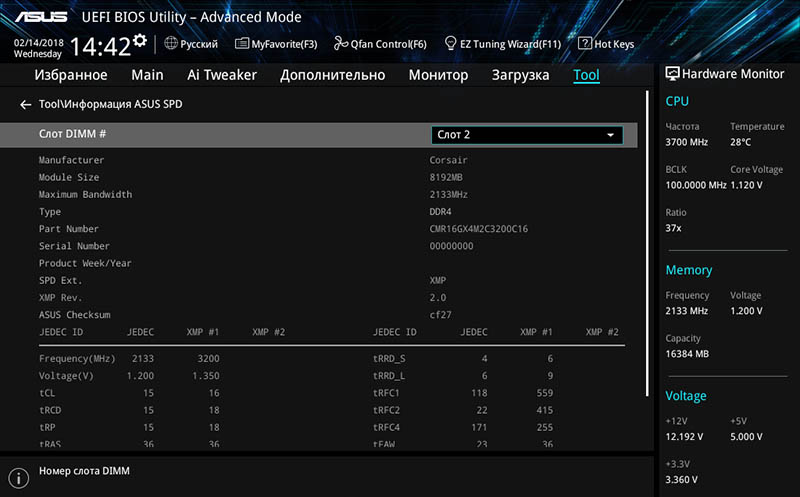This screenshot has height=497, width=800.
Task: Select the Tool tab
Action: (586, 75)
